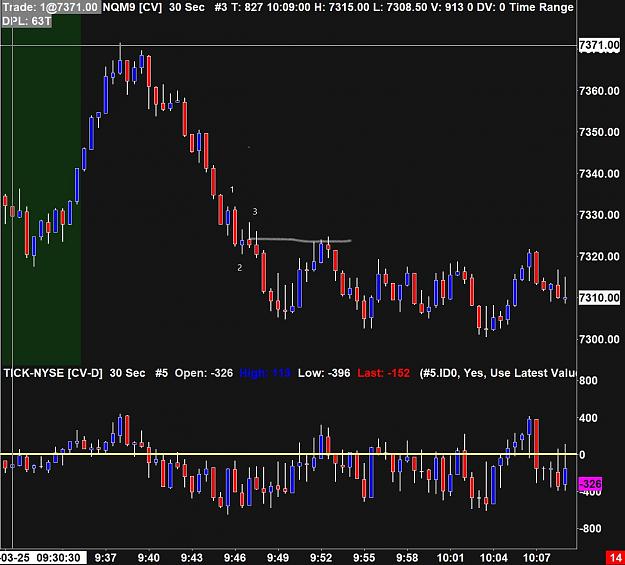Click the 9:37 time axis label
625x565 pixels.
pyautogui.click(x=106, y=557)
